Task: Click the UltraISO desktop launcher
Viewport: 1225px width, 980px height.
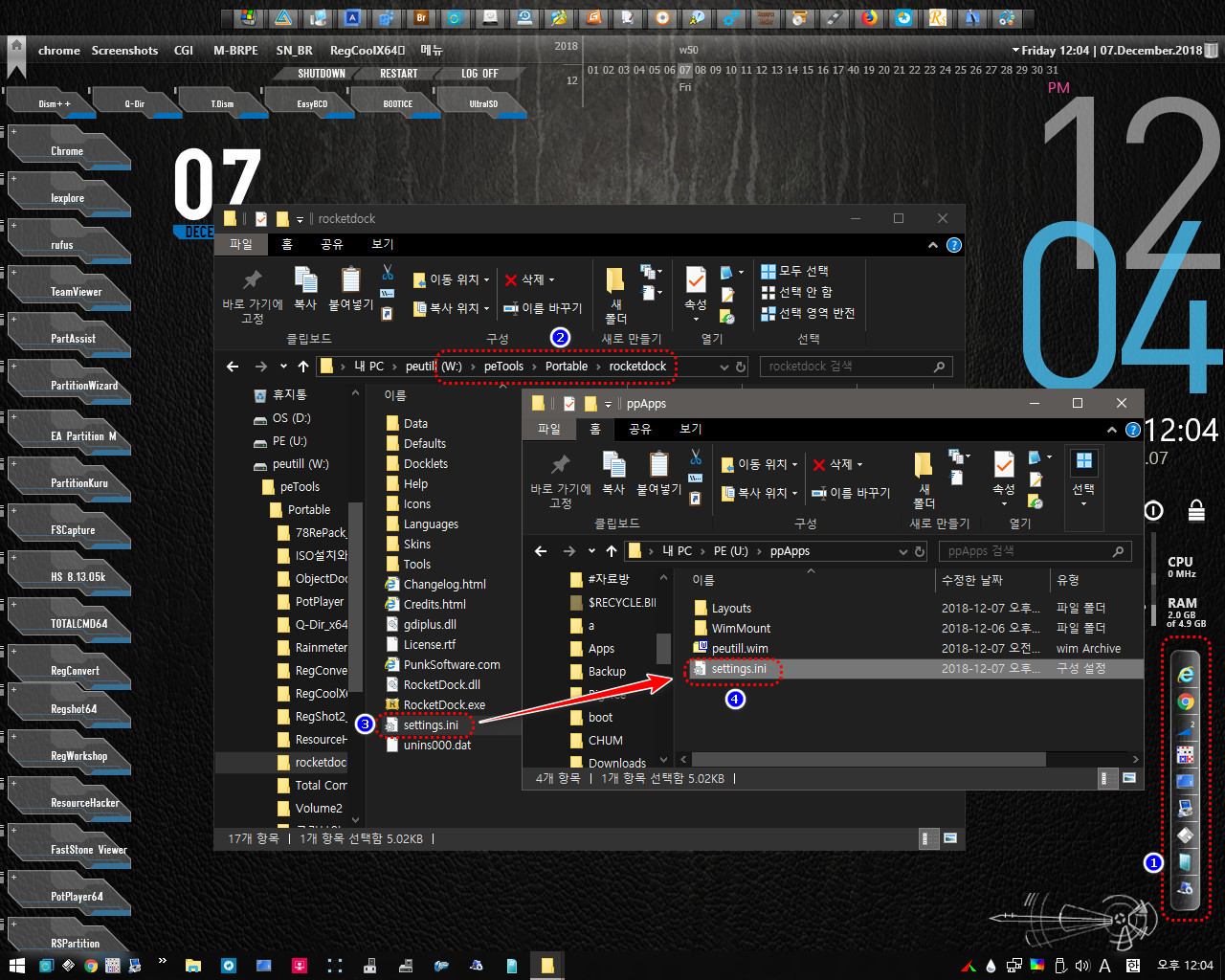Action: click(482, 101)
